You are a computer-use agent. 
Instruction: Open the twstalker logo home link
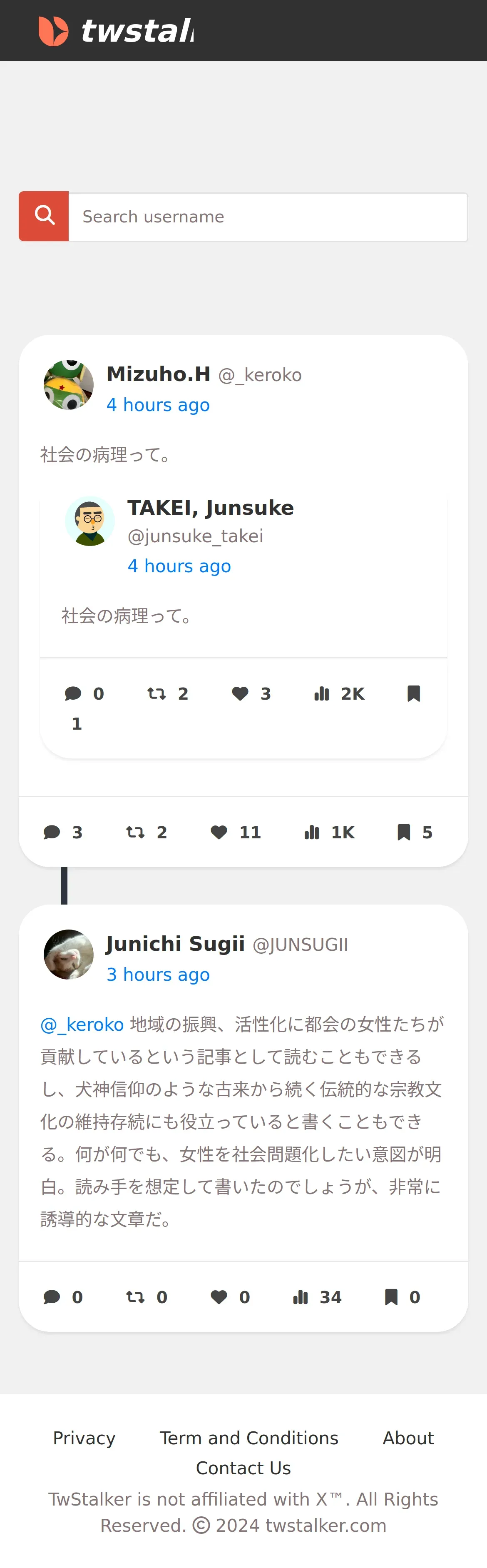pos(116,30)
